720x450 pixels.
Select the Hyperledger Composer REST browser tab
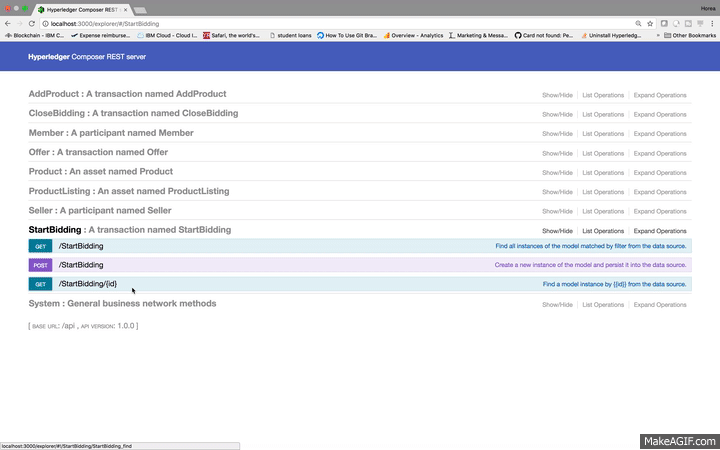[x=78, y=8]
